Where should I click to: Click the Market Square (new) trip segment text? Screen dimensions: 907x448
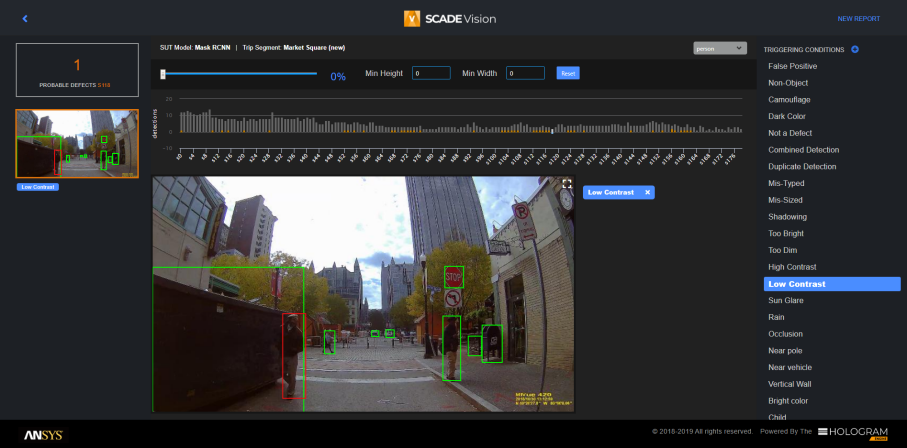pyautogui.click(x=314, y=48)
